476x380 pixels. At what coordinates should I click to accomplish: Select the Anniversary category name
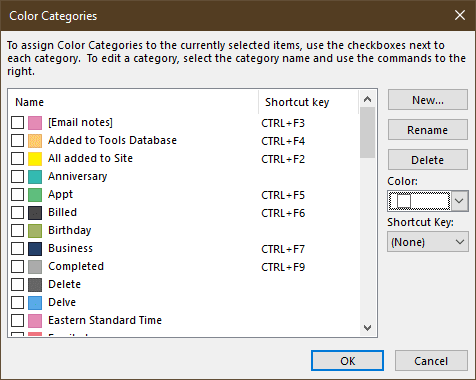coord(78,176)
